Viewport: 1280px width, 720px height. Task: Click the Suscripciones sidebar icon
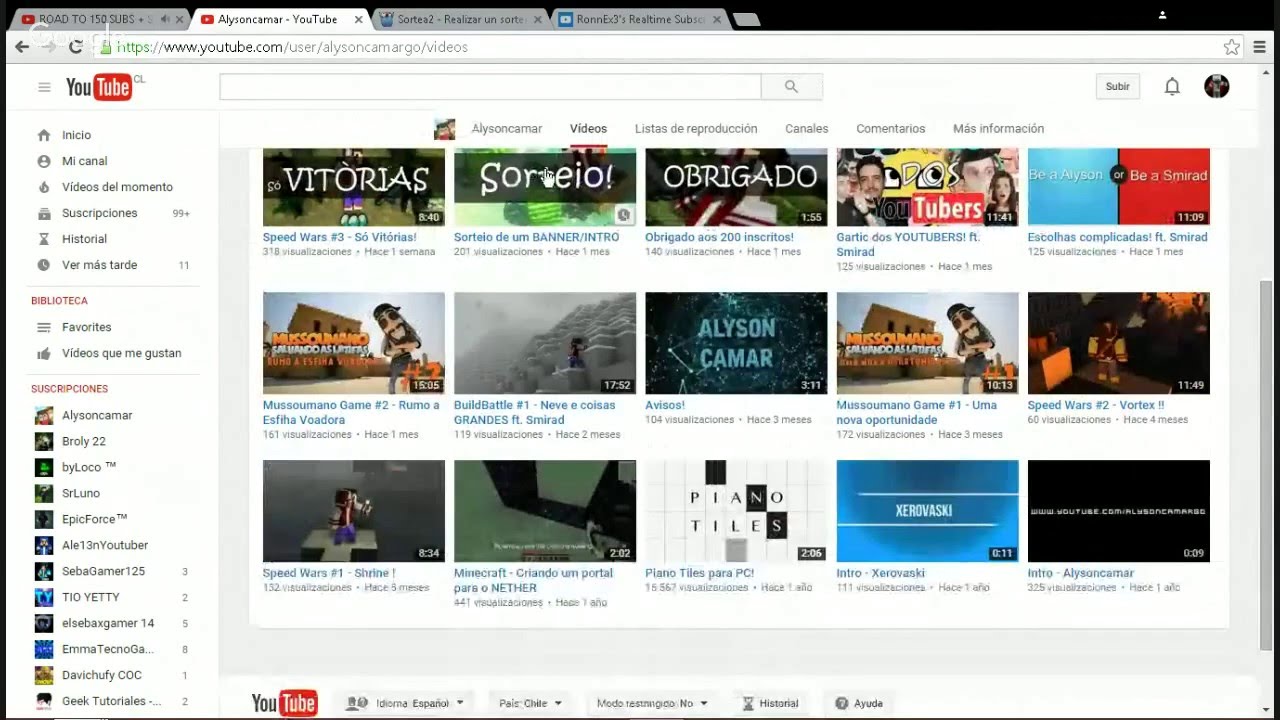click(x=44, y=213)
